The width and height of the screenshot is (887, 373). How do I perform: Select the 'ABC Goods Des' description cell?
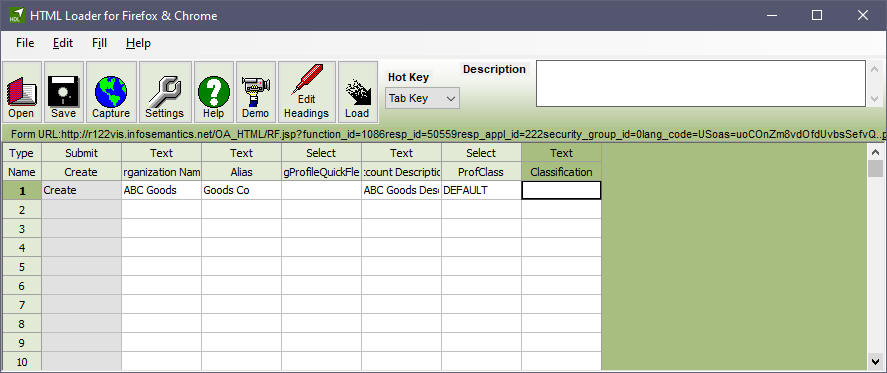[x=402, y=190]
